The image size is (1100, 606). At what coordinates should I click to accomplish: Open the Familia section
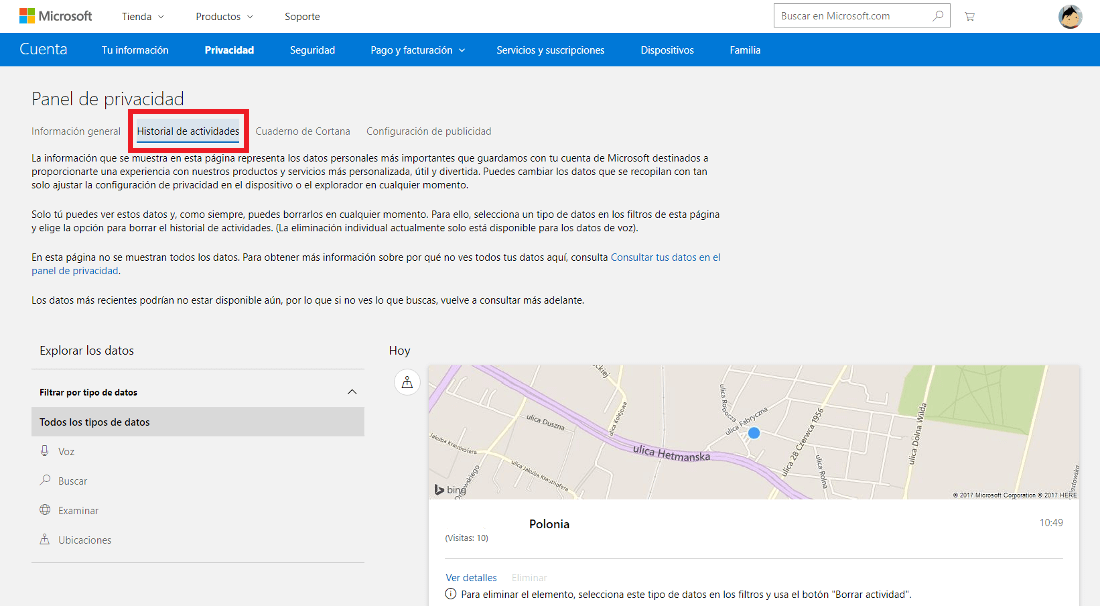[x=744, y=50]
